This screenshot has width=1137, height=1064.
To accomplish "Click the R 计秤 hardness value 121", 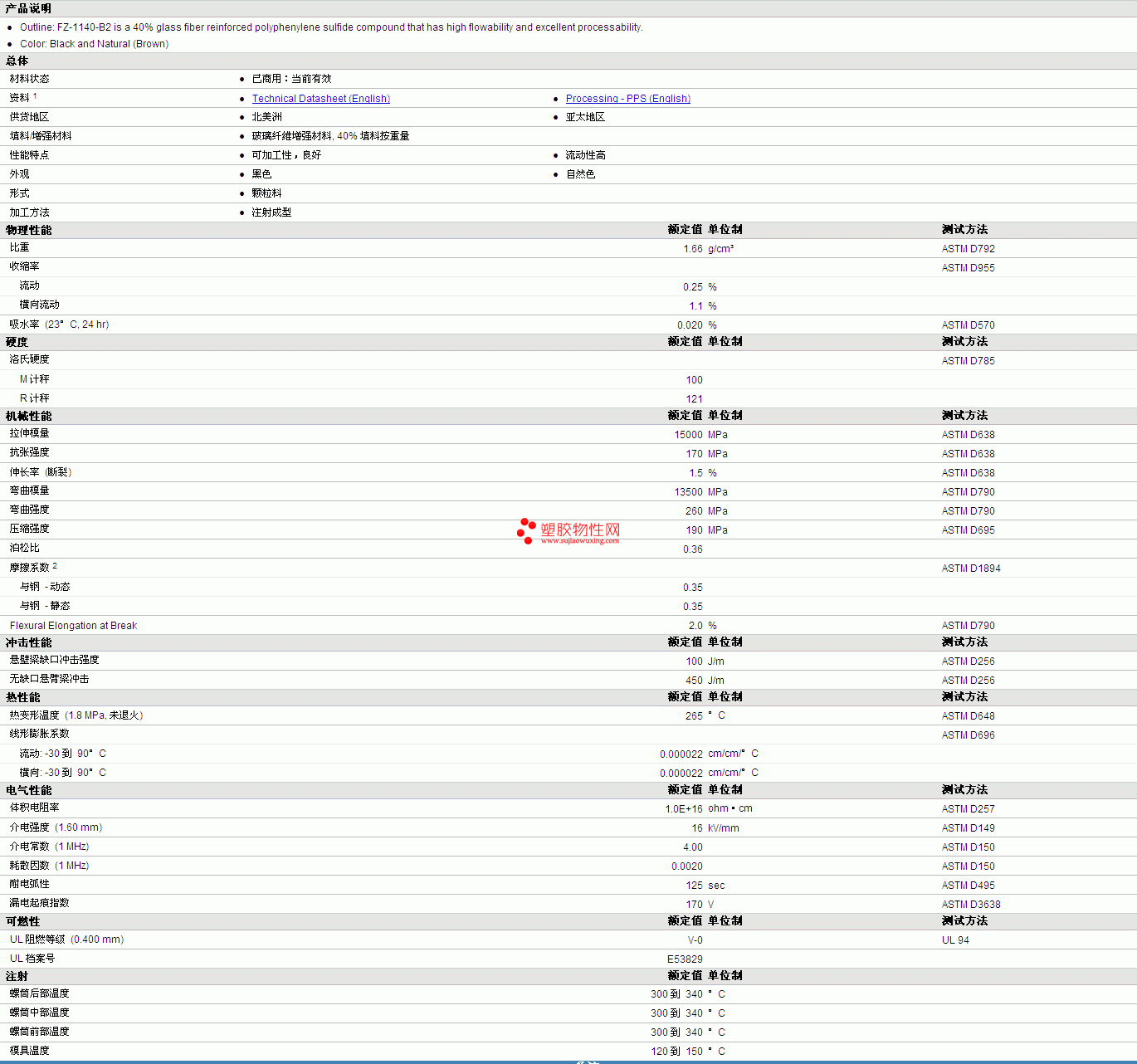I will point(694,399).
